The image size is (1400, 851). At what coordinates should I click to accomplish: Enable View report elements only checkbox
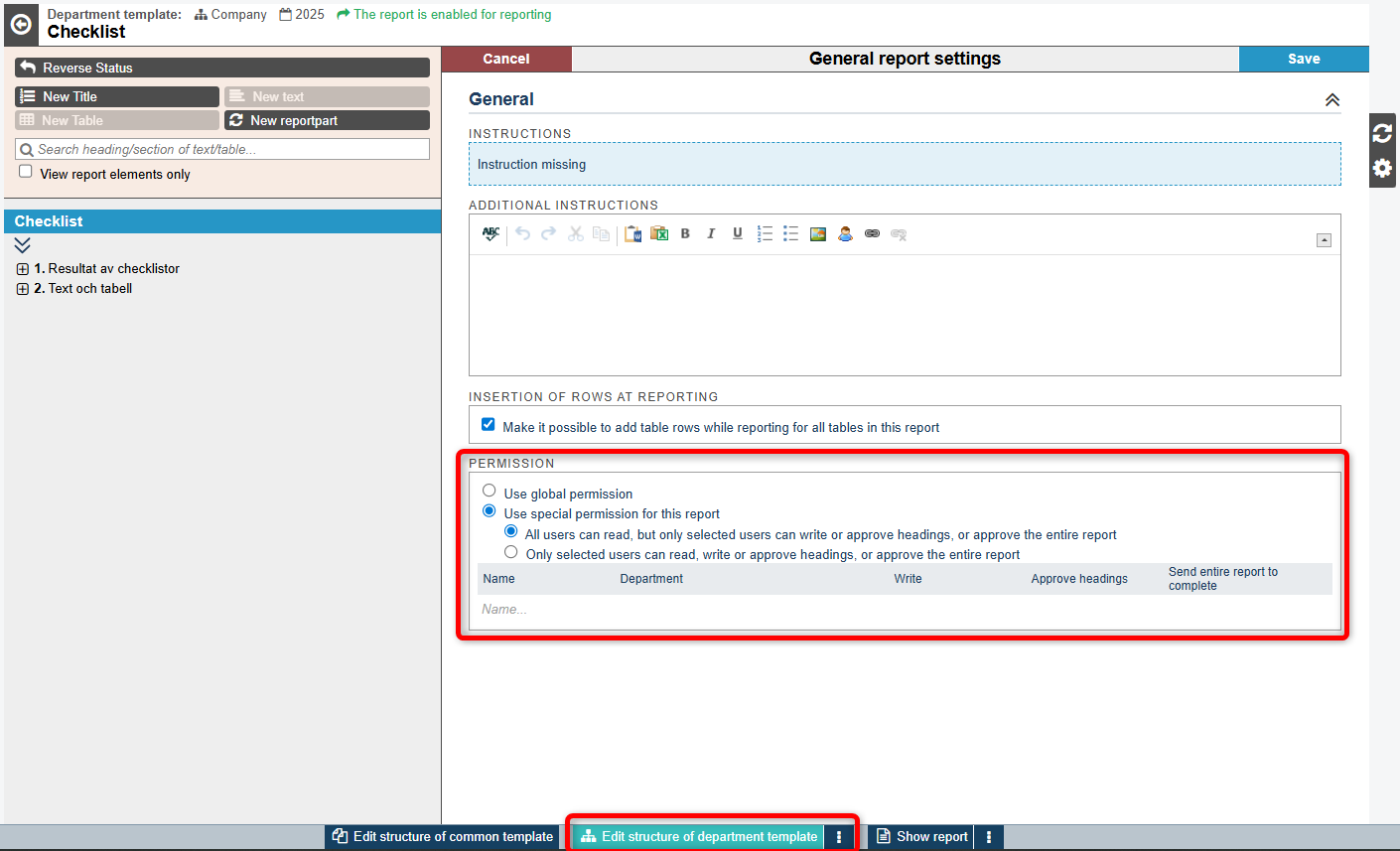click(x=26, y=172)
